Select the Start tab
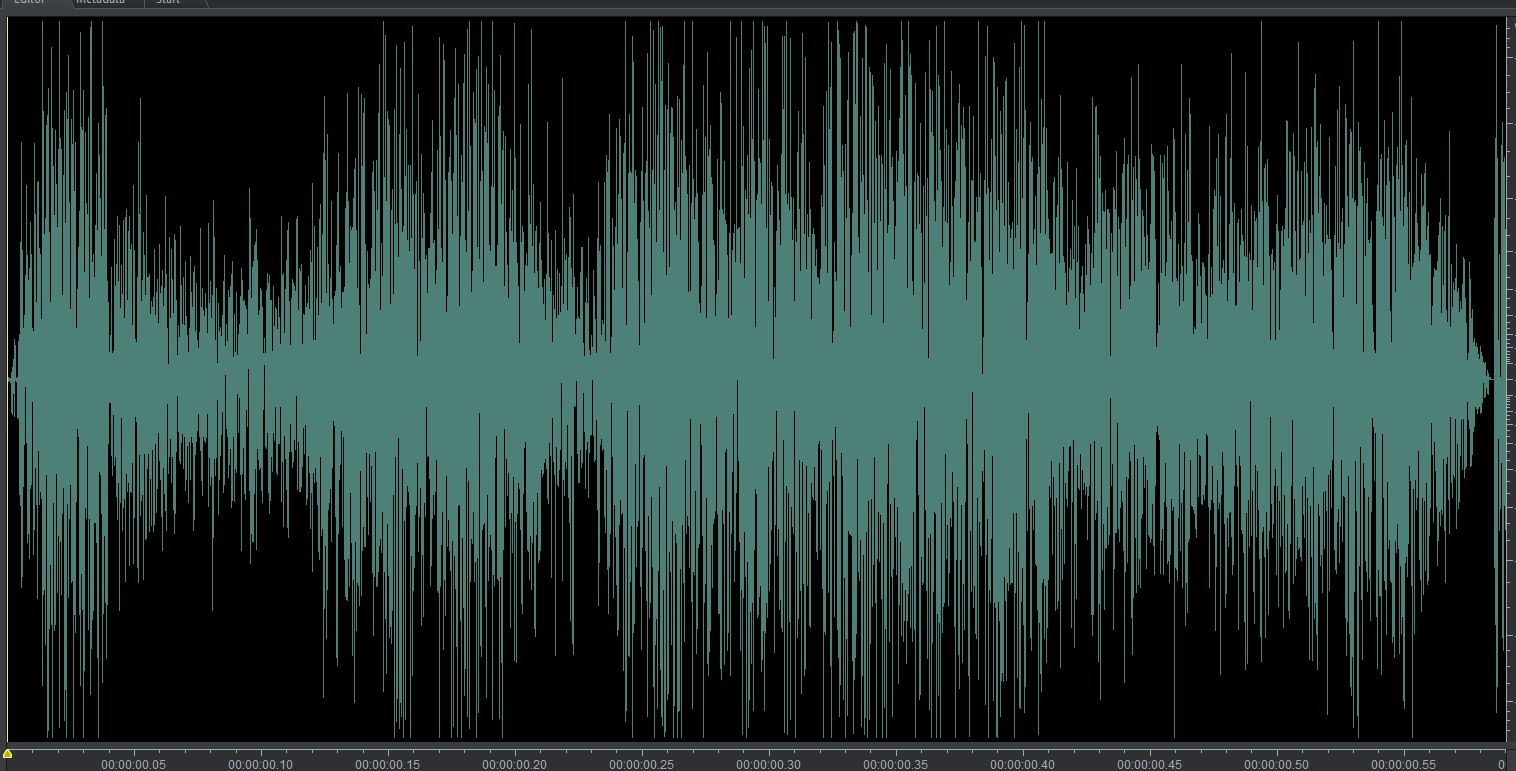The height and width of the screenshot is (771, 1516). point(168,3)
